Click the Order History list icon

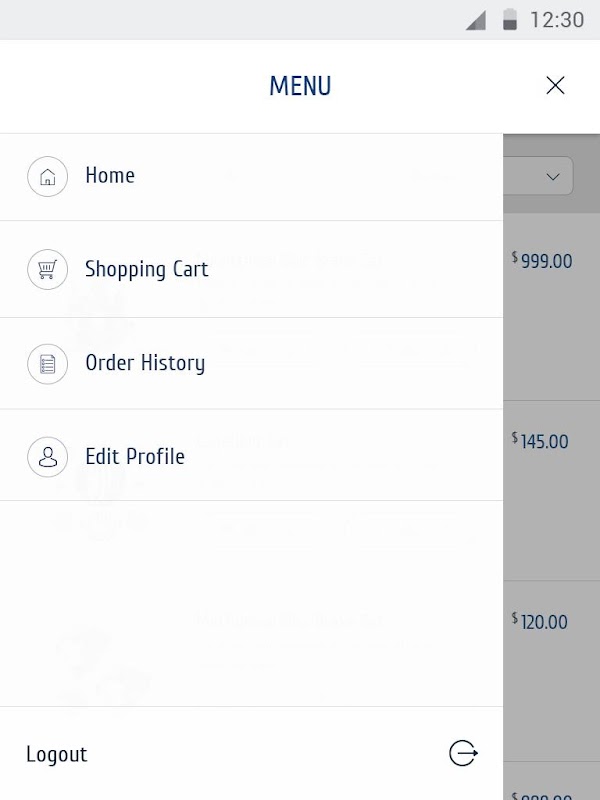tap(47, 363)
